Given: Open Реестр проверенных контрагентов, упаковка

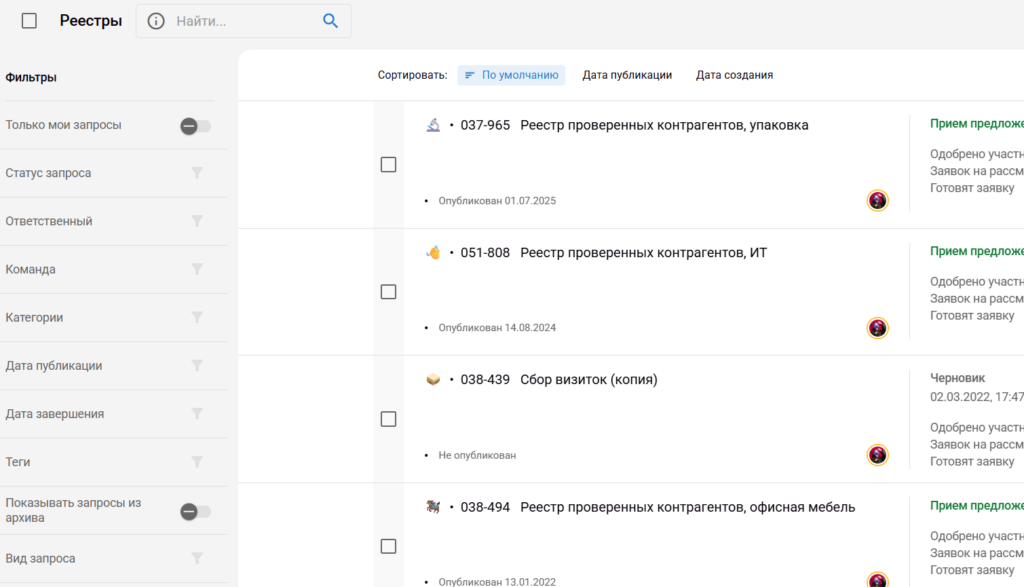Looking at the screenshot, I should click(x=664, y=125).
